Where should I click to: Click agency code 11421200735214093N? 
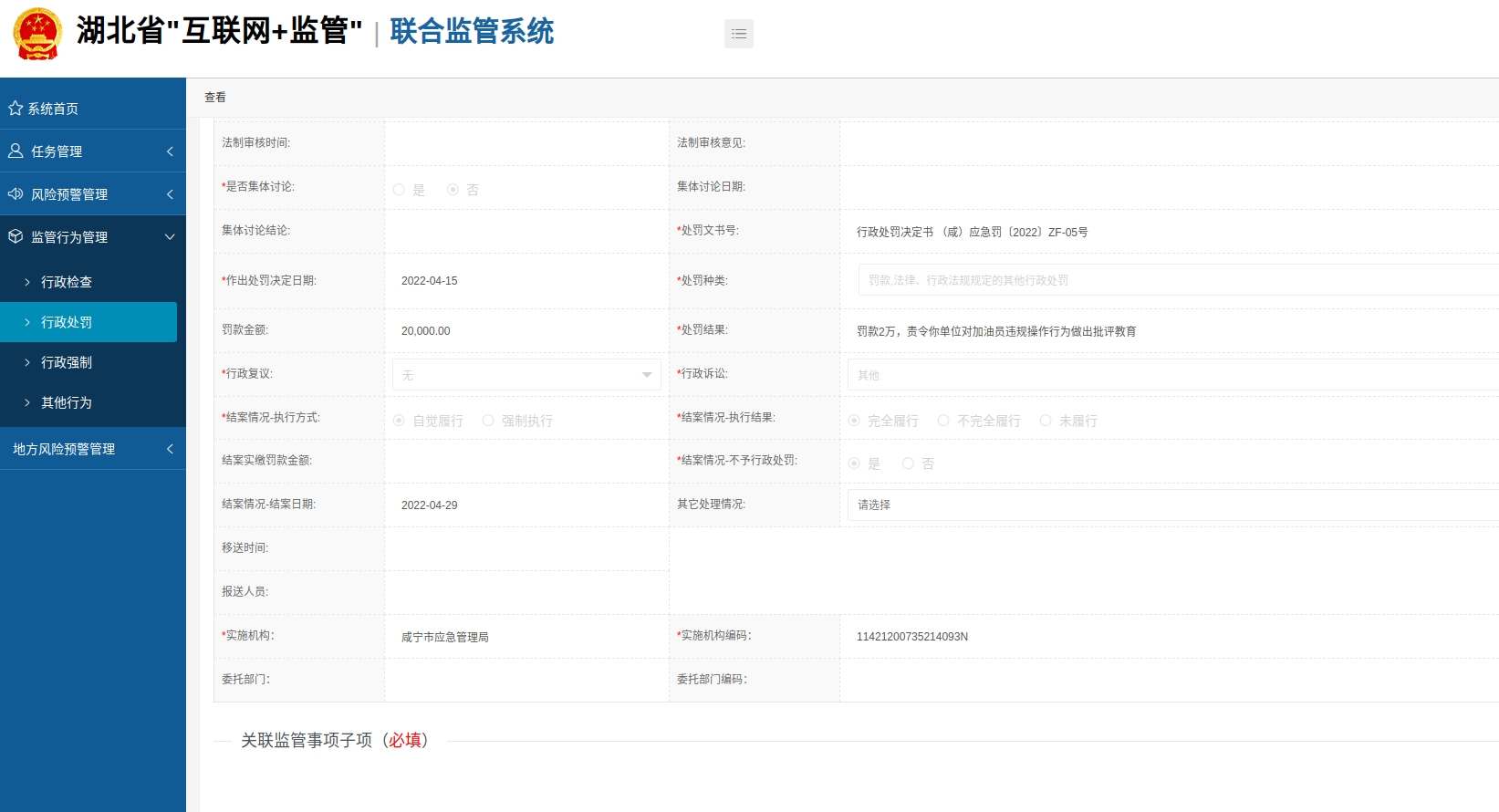pos(912,637)
